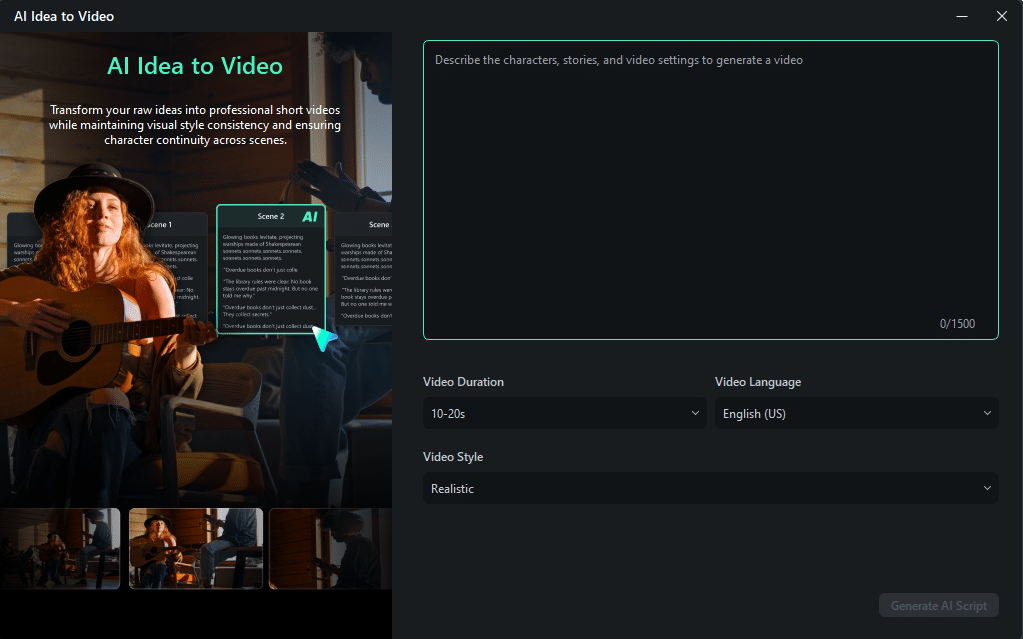
Task: Click the Video Style label
Action: (x=452, y=457)
